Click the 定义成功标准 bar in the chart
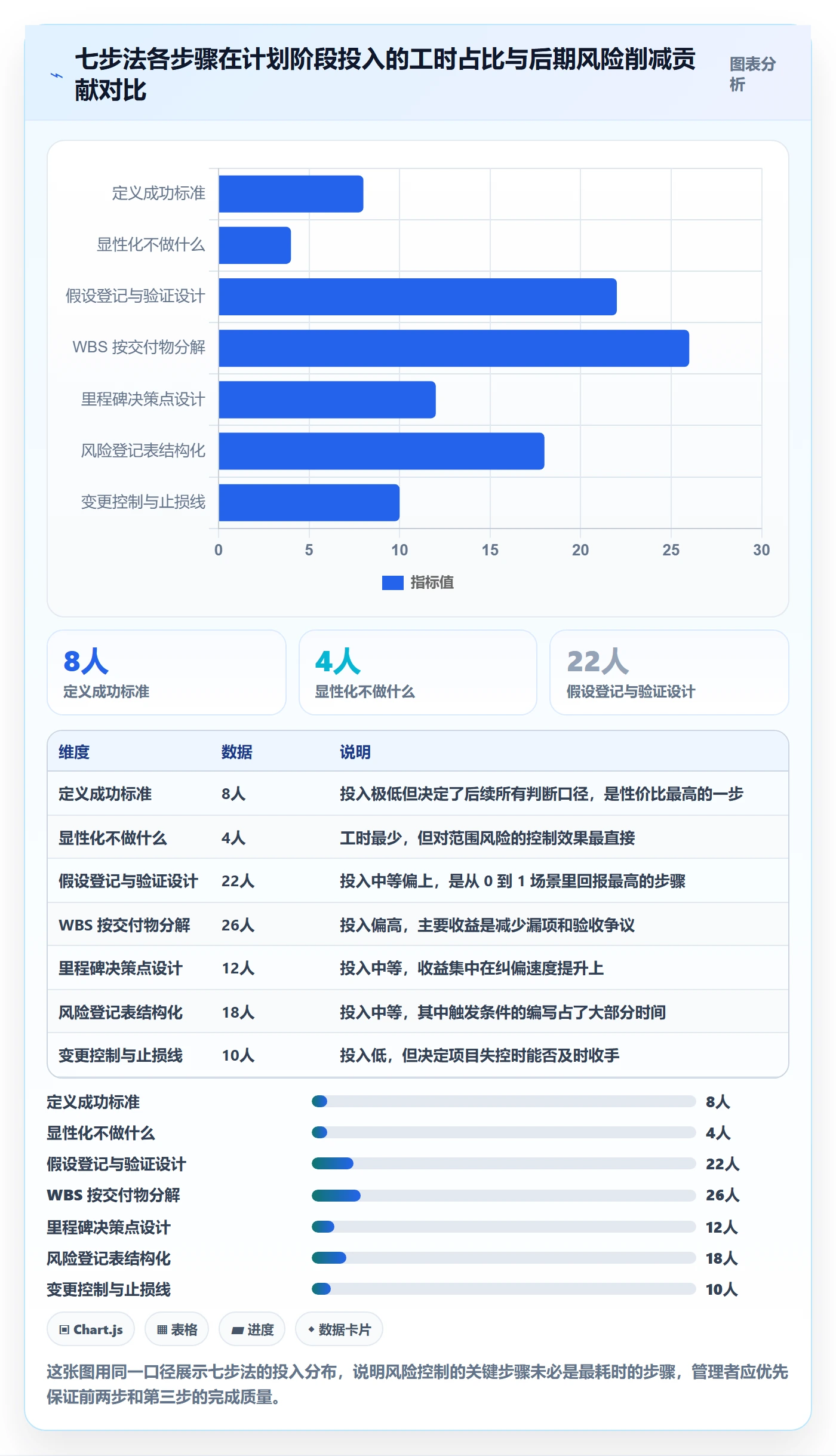The image size is (836, 1456). click(291, 194)
